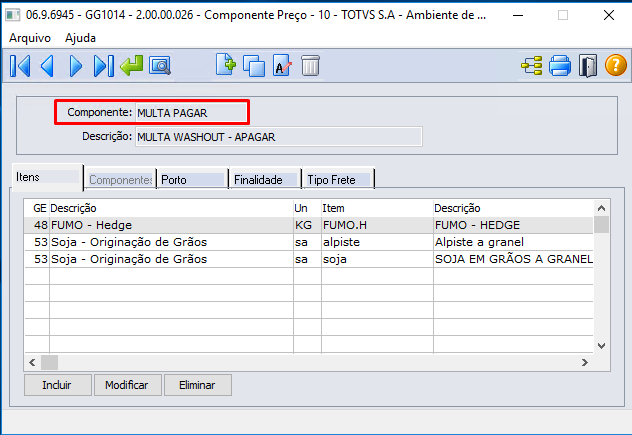Click the horizontal scrollbar thumb
The height and width of the screenshot is (435, 632).
[x=49, y=362]
